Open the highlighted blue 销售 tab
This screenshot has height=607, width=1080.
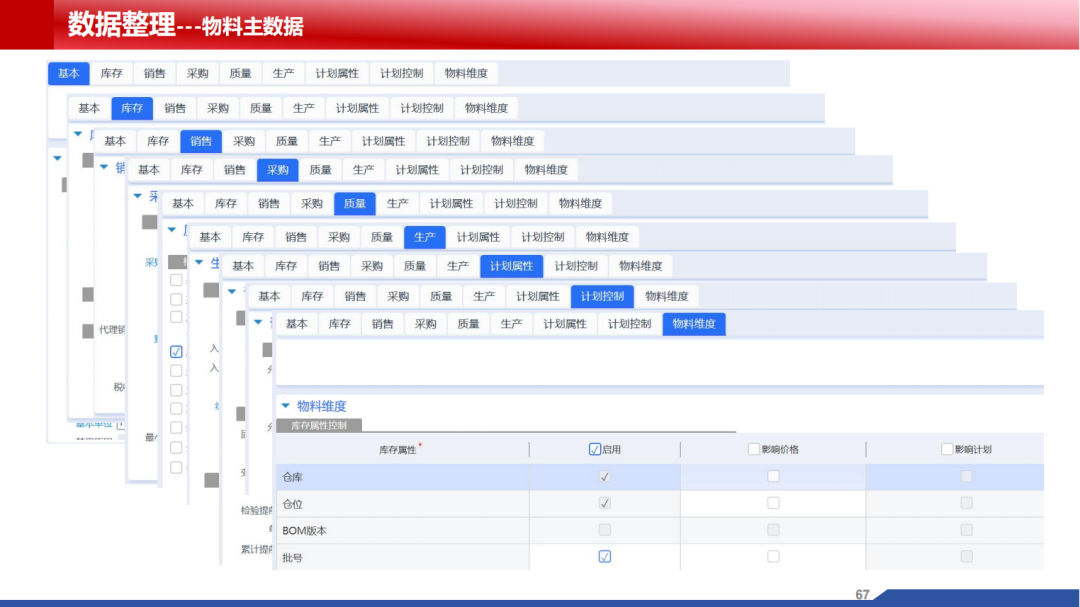click(201, 141)
